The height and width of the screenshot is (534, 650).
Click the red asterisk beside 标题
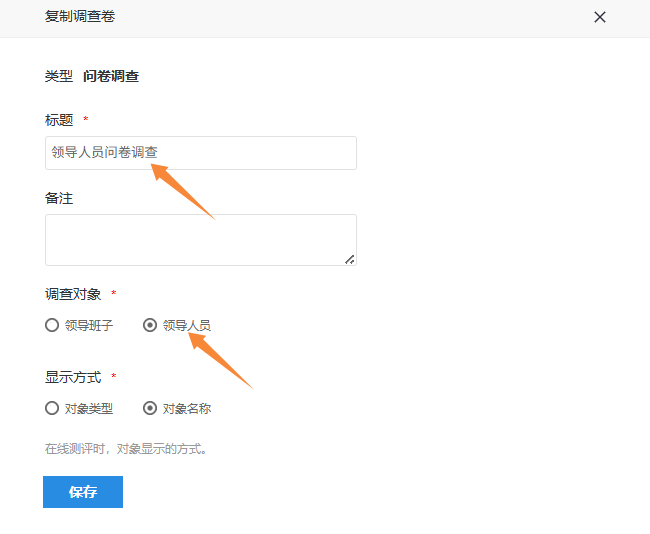tap(86, 121)
